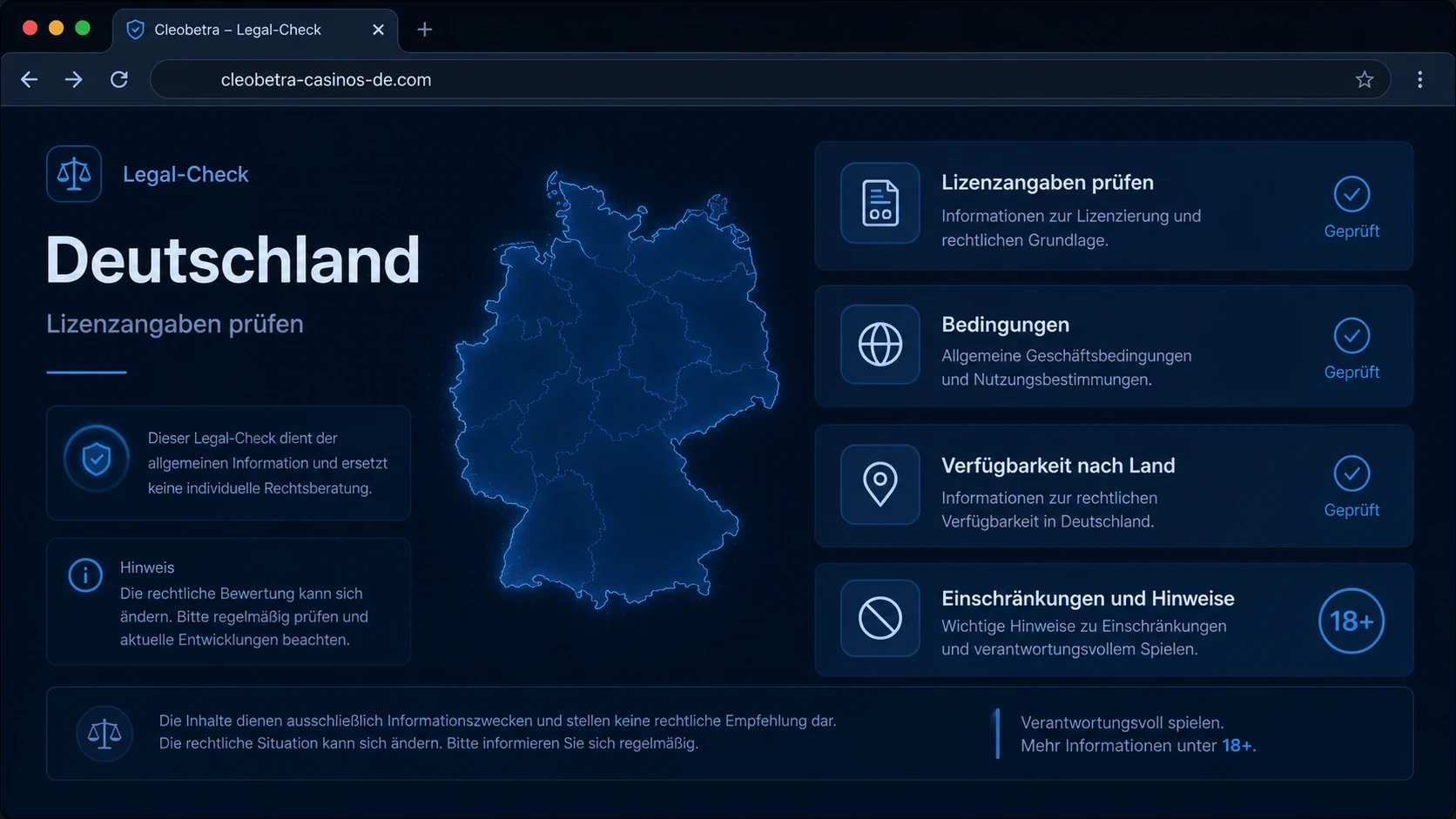The image size is (1456, 819).
Task: Follow the 18+ link in footer
Action: (x=1237, y=746)
